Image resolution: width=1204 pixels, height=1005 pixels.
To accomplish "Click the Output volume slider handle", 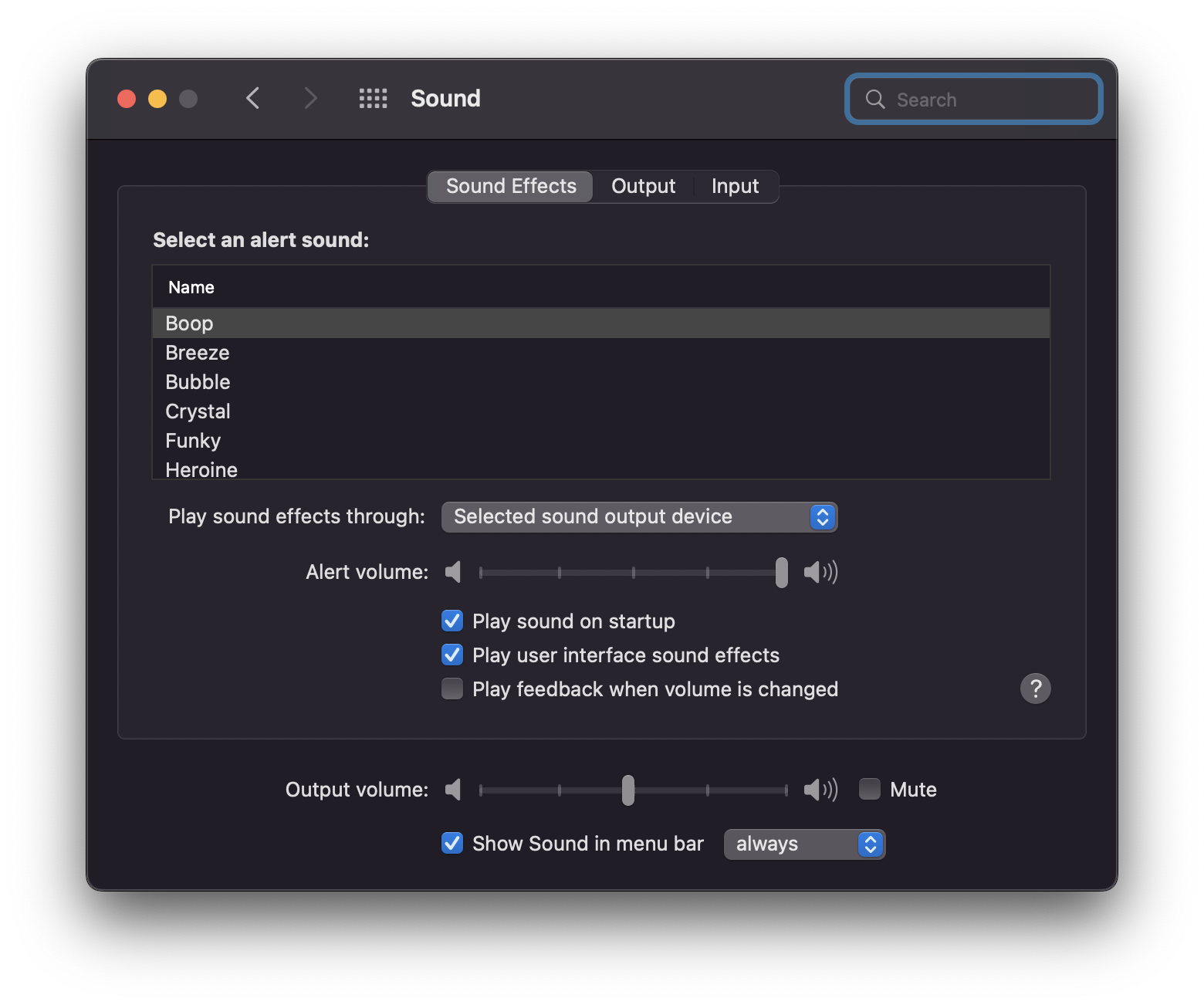I will [x=628, y=790].
